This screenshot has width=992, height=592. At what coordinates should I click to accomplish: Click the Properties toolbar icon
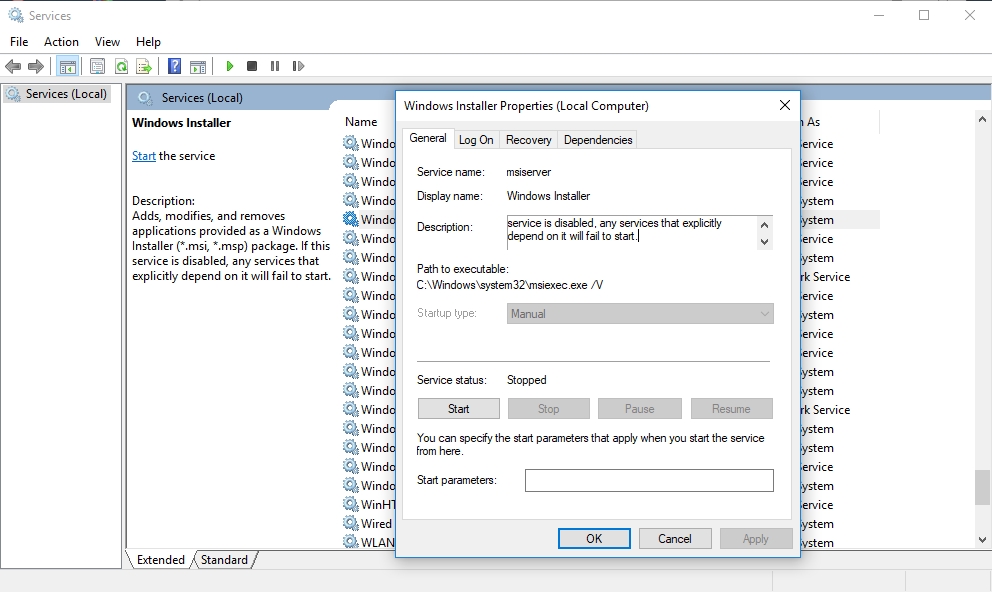pos(94,66)
